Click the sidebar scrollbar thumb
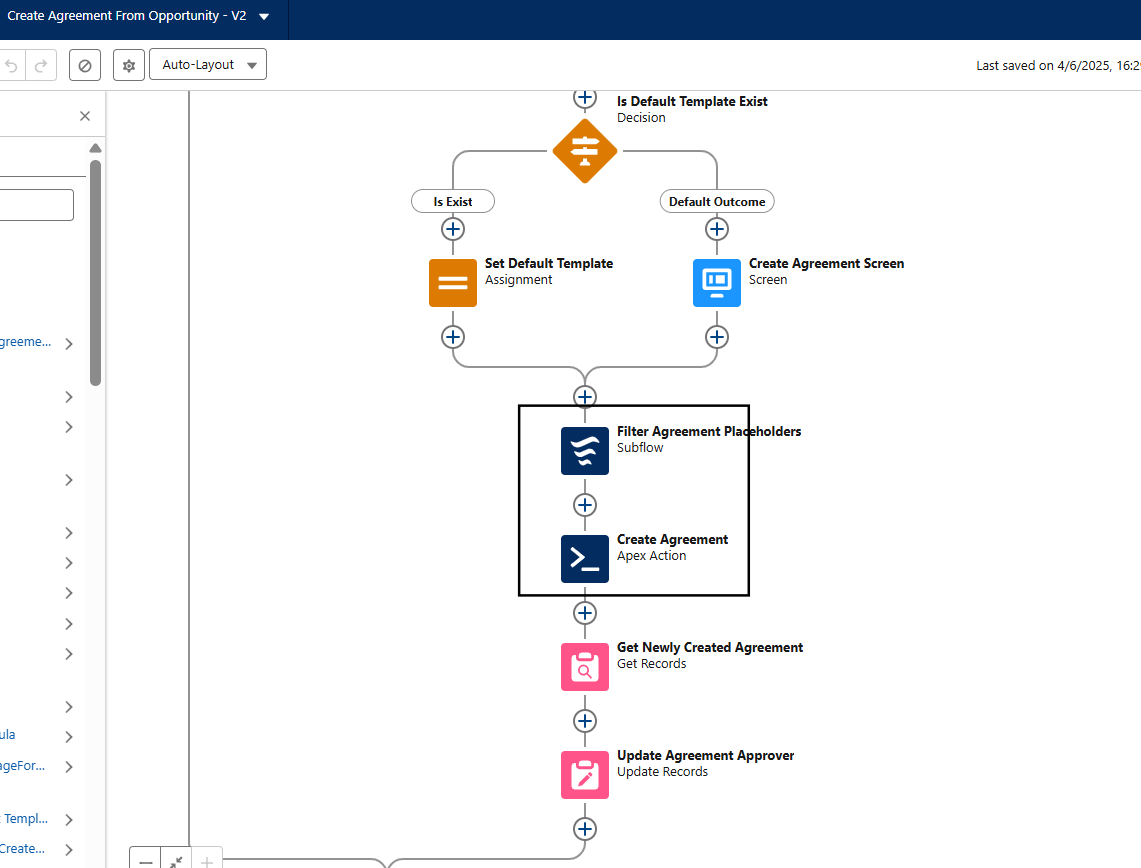The height and width of the screenshot is (868, 1141). 95,273
